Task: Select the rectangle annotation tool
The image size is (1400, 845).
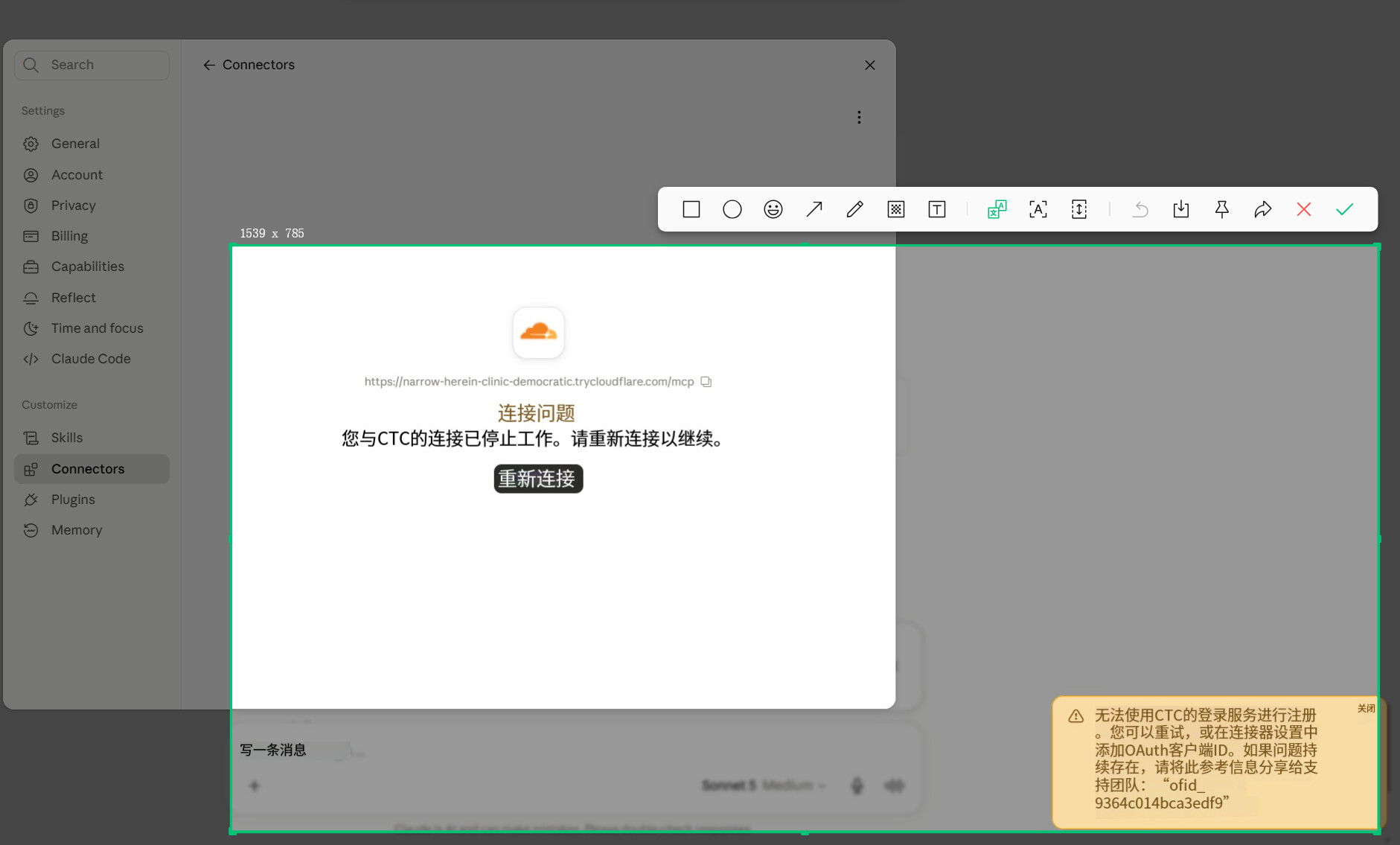Action: coord(691,209)
